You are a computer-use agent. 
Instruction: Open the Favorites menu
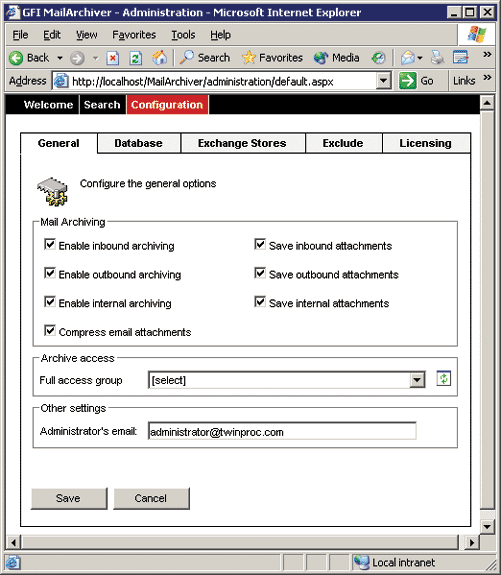point(134,35)
